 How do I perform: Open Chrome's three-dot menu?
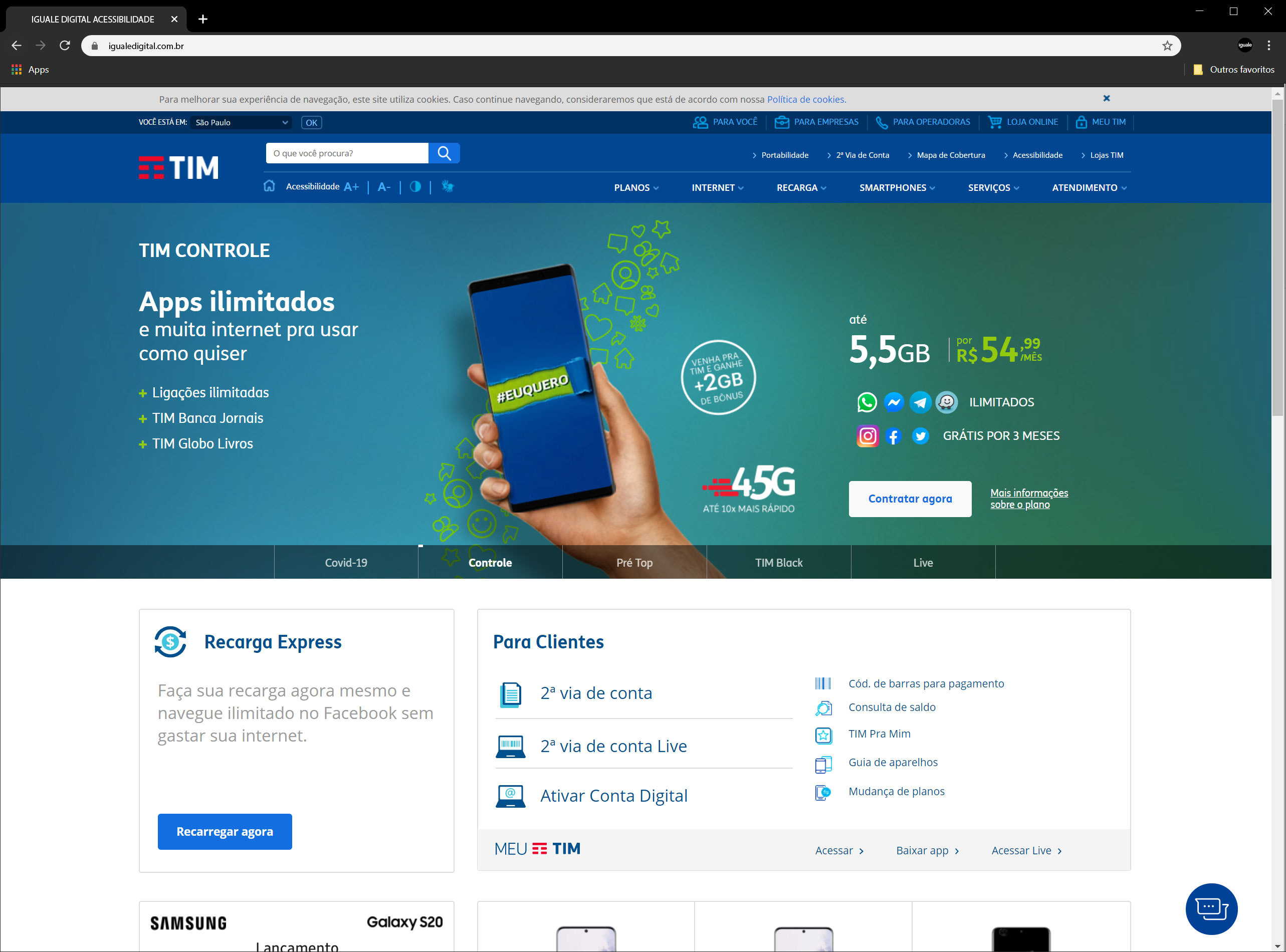[1268, 46]
